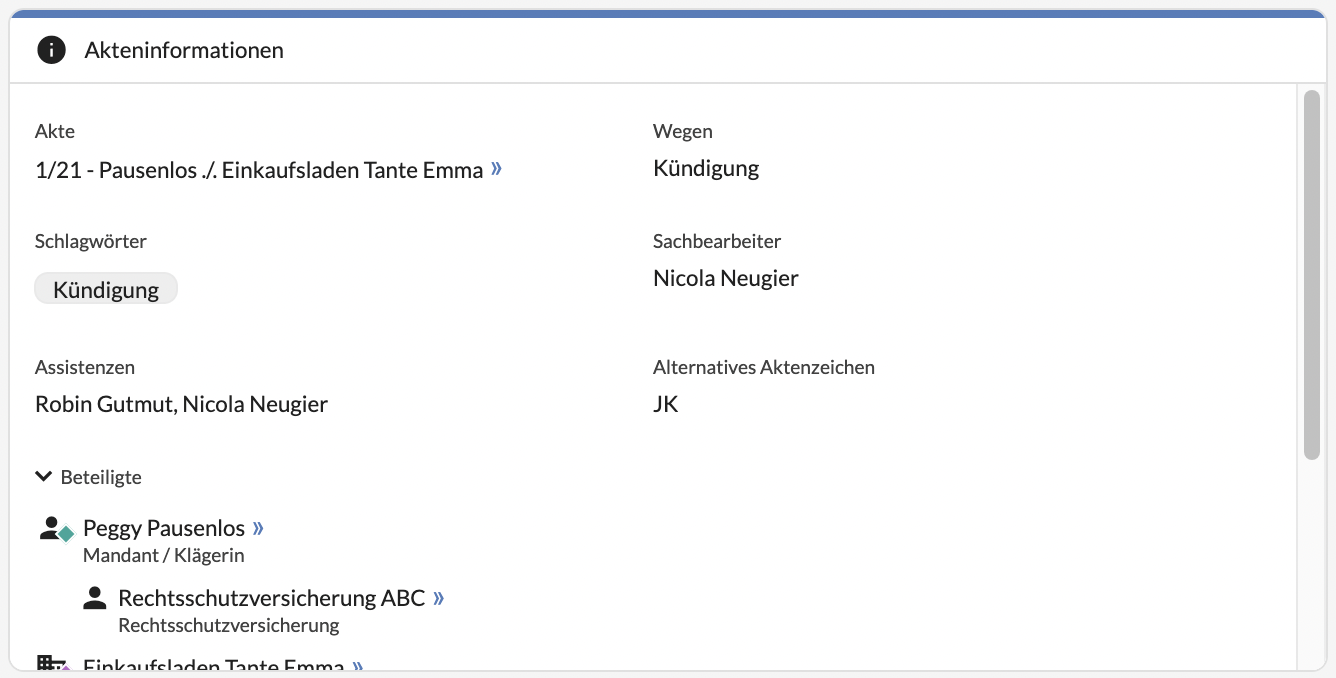Open the Rechtsschutzversicherung ABC entry
The height and width of the screenshot is (678, 1336).
tap(271, 599)
